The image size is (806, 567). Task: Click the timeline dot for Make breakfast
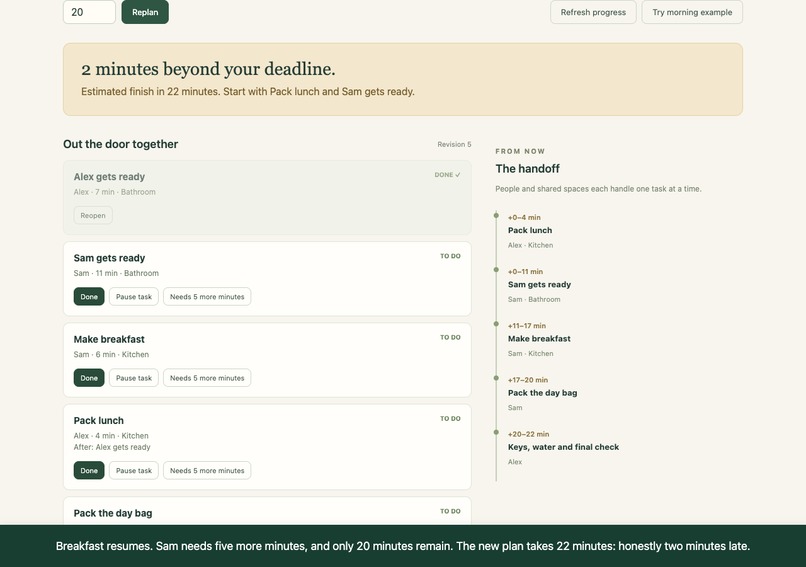click(x=496, y=324)
